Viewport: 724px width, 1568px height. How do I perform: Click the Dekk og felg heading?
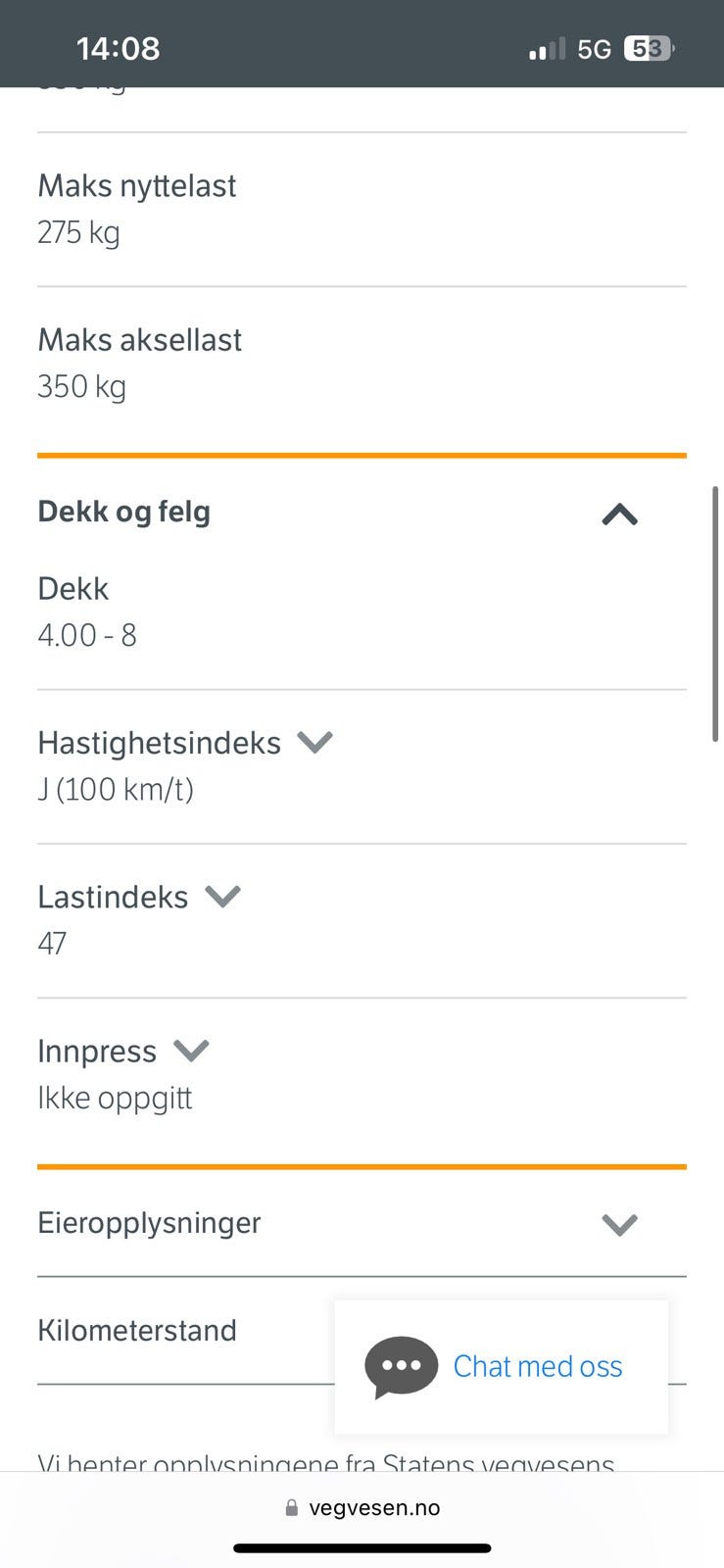(123, 512)
